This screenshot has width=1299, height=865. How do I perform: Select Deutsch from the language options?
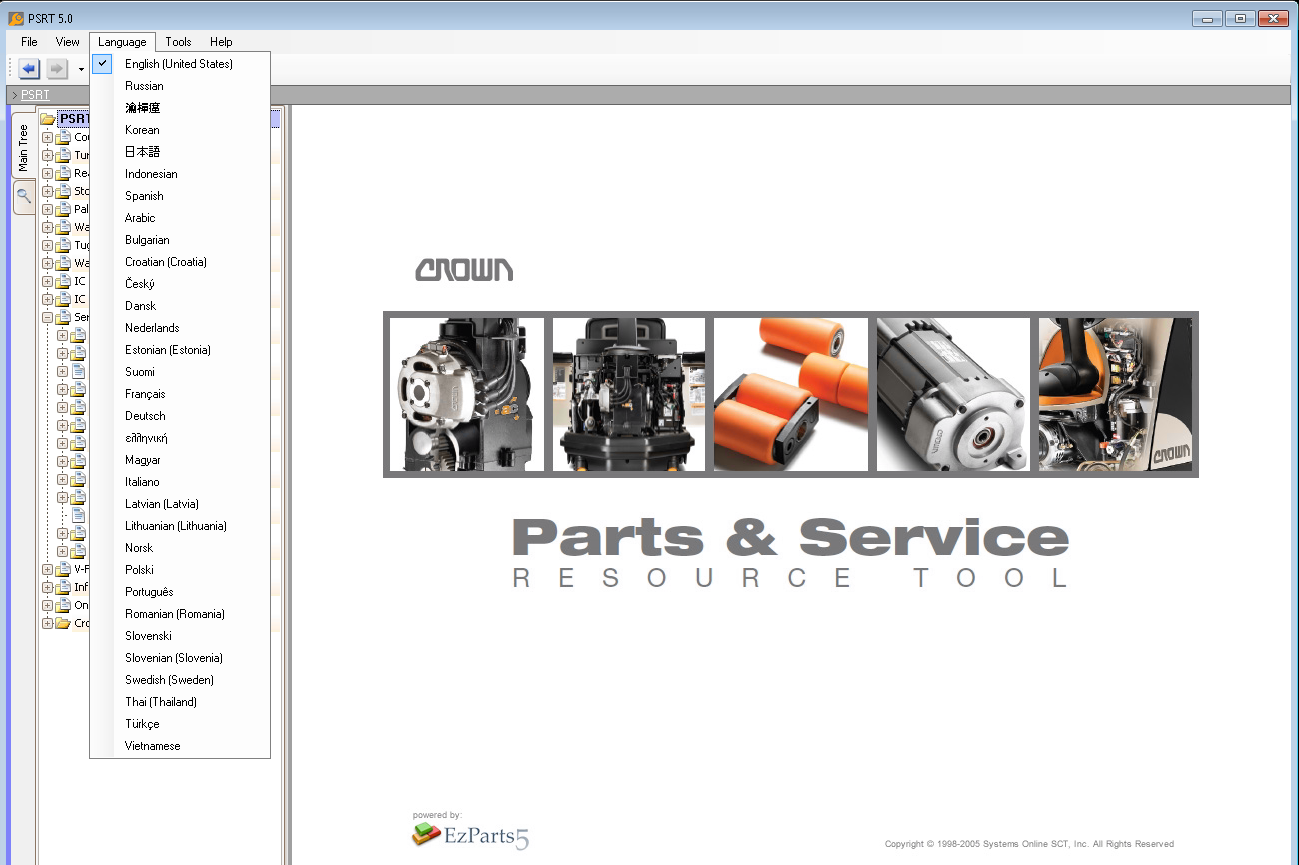tap(144, 415)
